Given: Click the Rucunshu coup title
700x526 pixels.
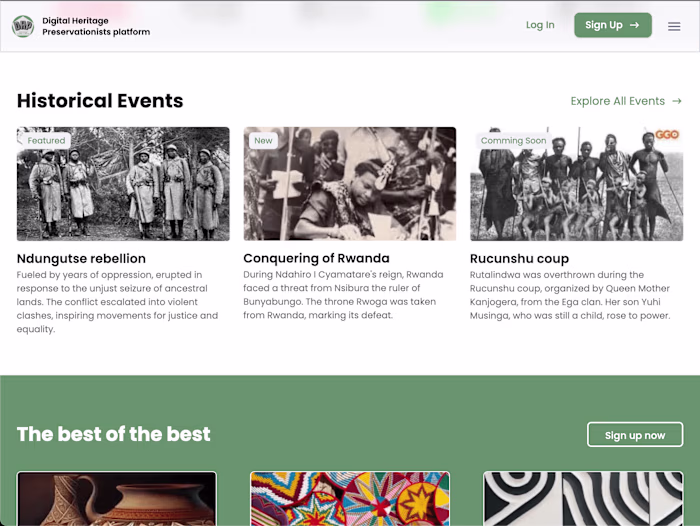Looking at the screenshot, I should [x=519, y=258].
